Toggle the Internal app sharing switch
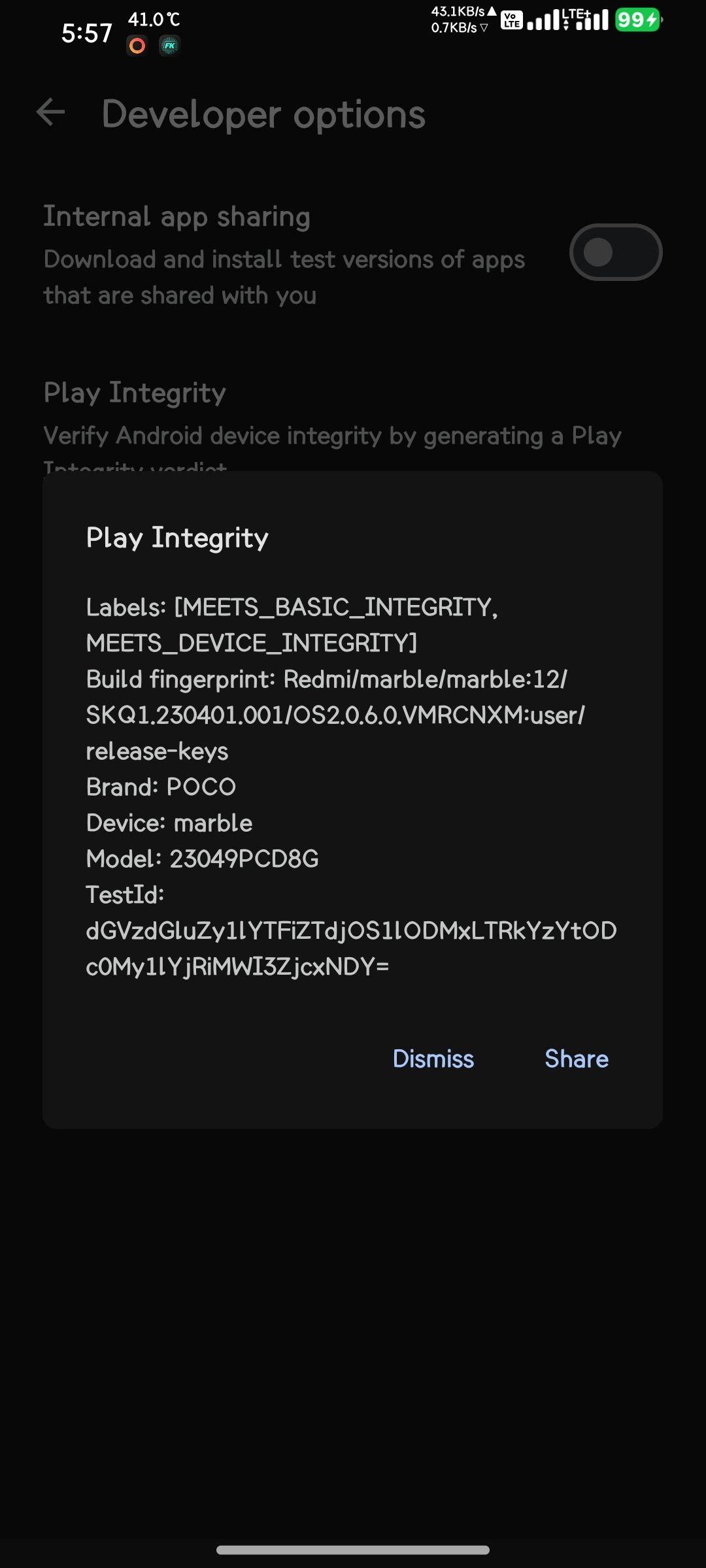706x1568 pixels. (x=616, y=252)
